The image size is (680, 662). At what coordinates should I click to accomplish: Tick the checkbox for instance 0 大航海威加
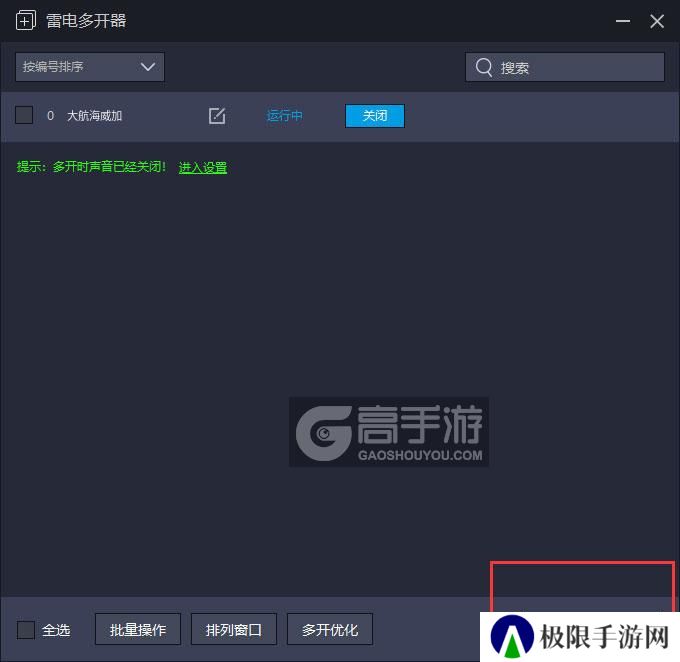tap(24, 115)
